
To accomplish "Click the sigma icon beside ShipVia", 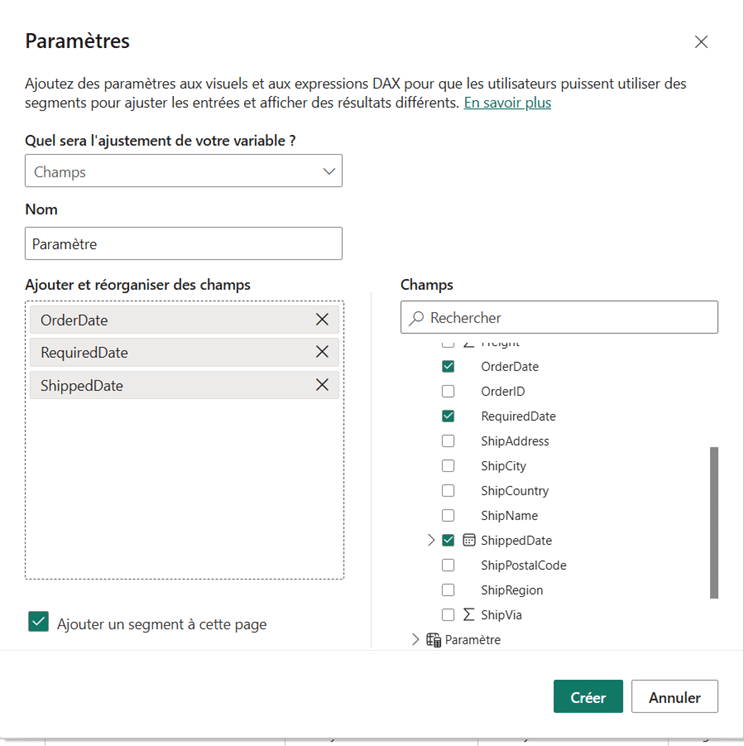I will pyautogui.click(x=469, y=615).
